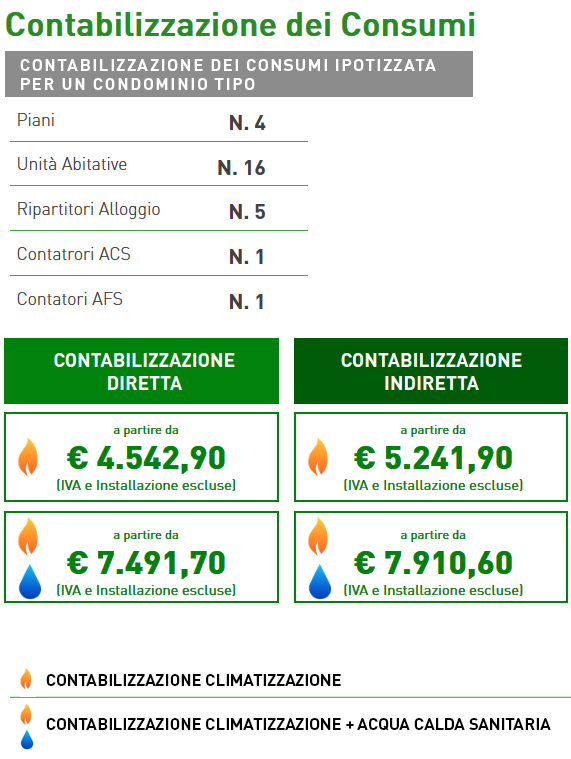This screenshot has height=759, width=571.
Task: Click the Contatori AFS row value
Action: pos(247,302)
